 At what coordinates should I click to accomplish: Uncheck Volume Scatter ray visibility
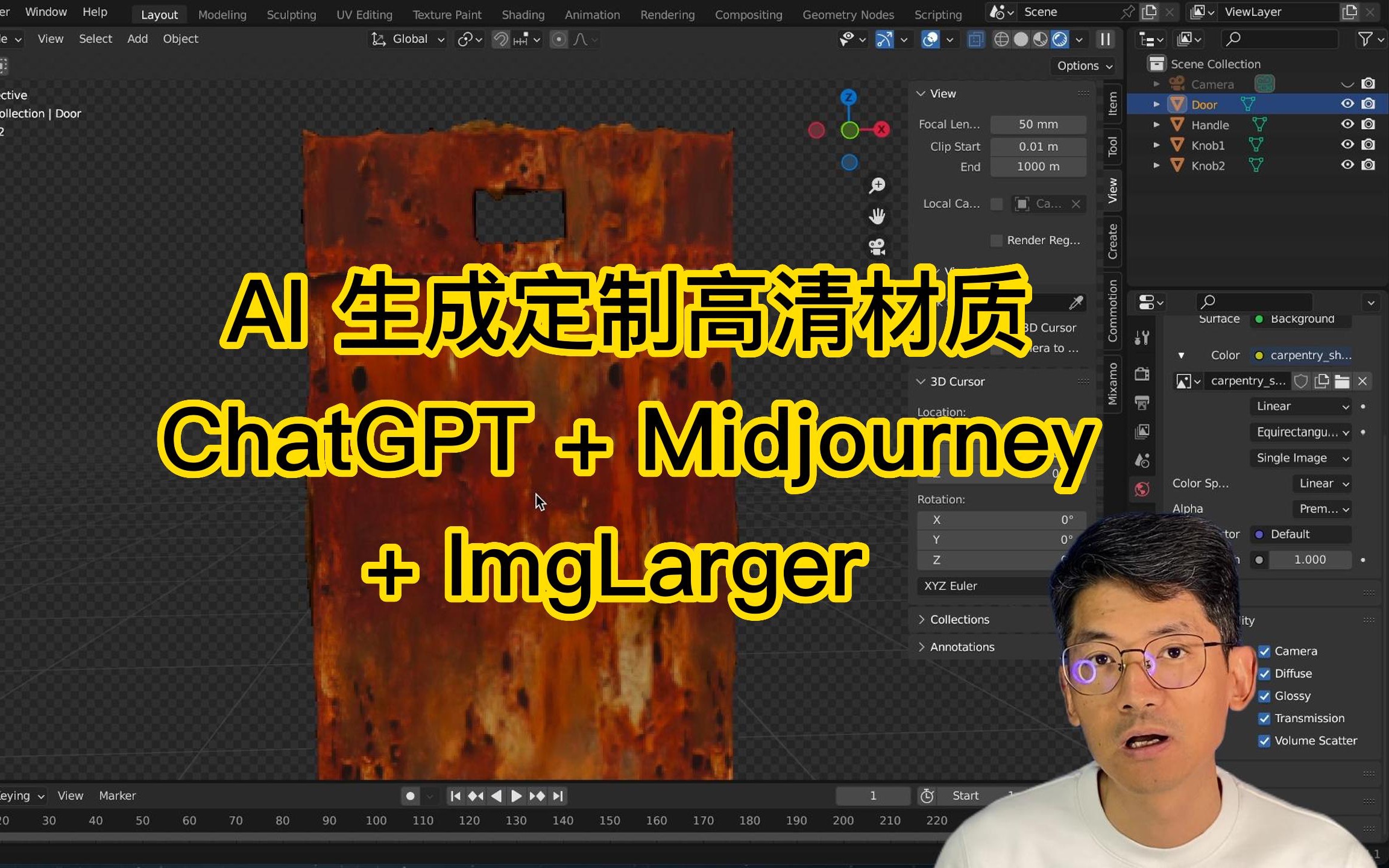point(1264,740)
